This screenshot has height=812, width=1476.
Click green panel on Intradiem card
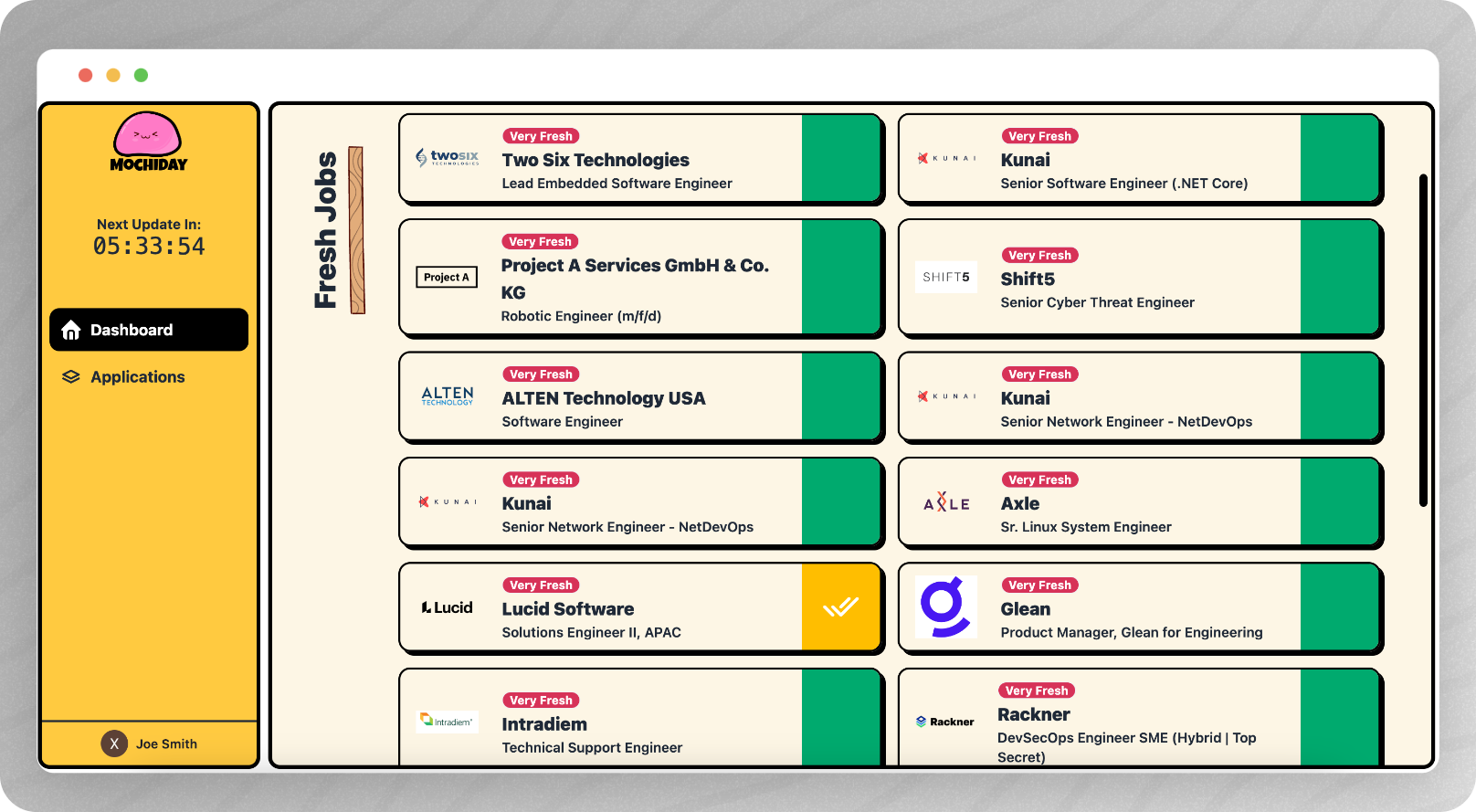pos(841,717)
